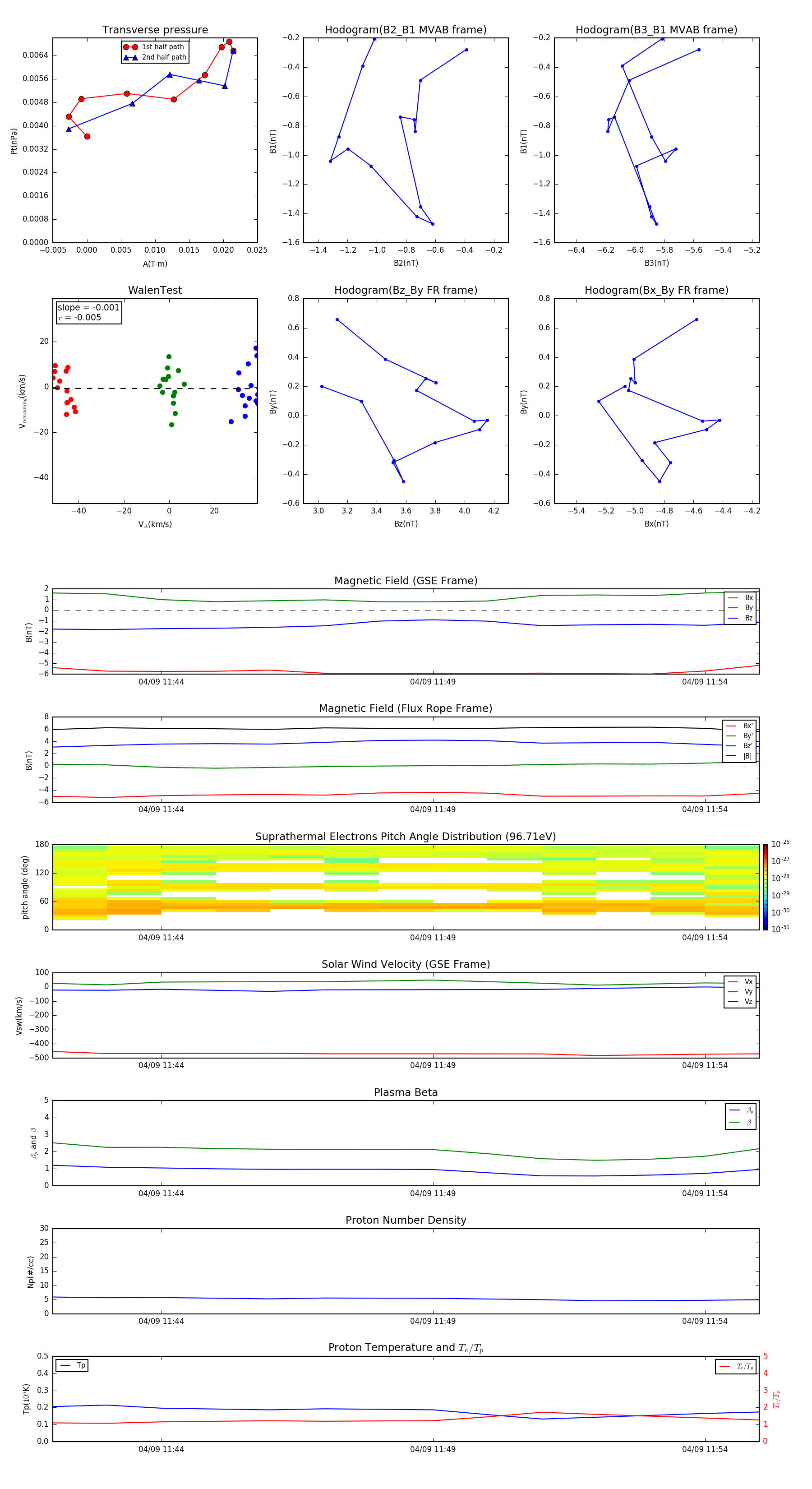Click the "A(T·m)" x-axis label

pyautogui.click(x=155, y=264)
